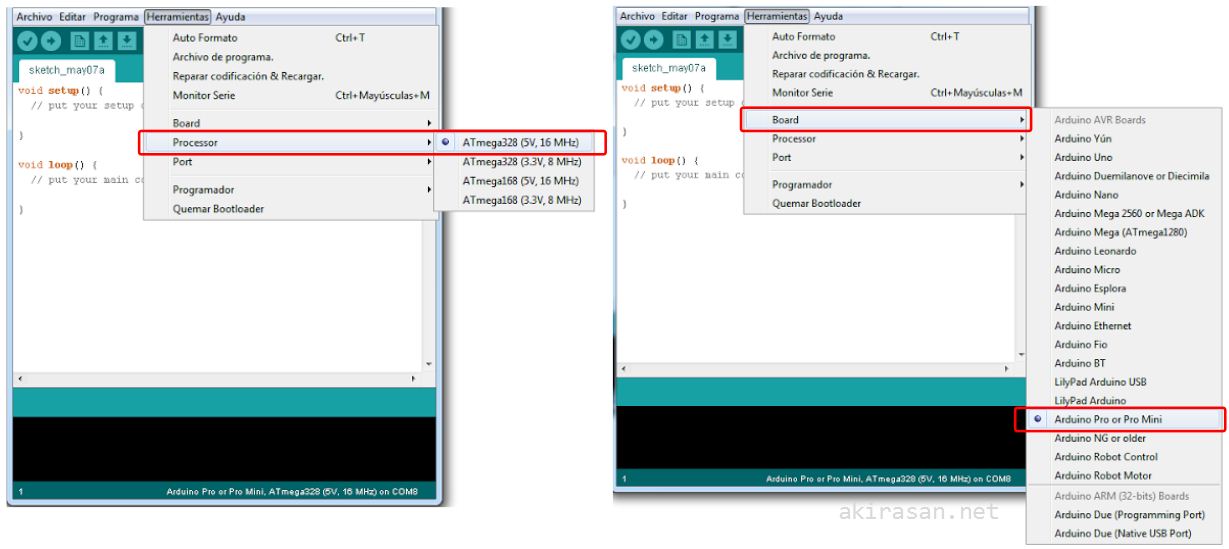Screen dimensions: 1229x549
Task: Open Programa menu in right window
Action: [x=717, y=17]
